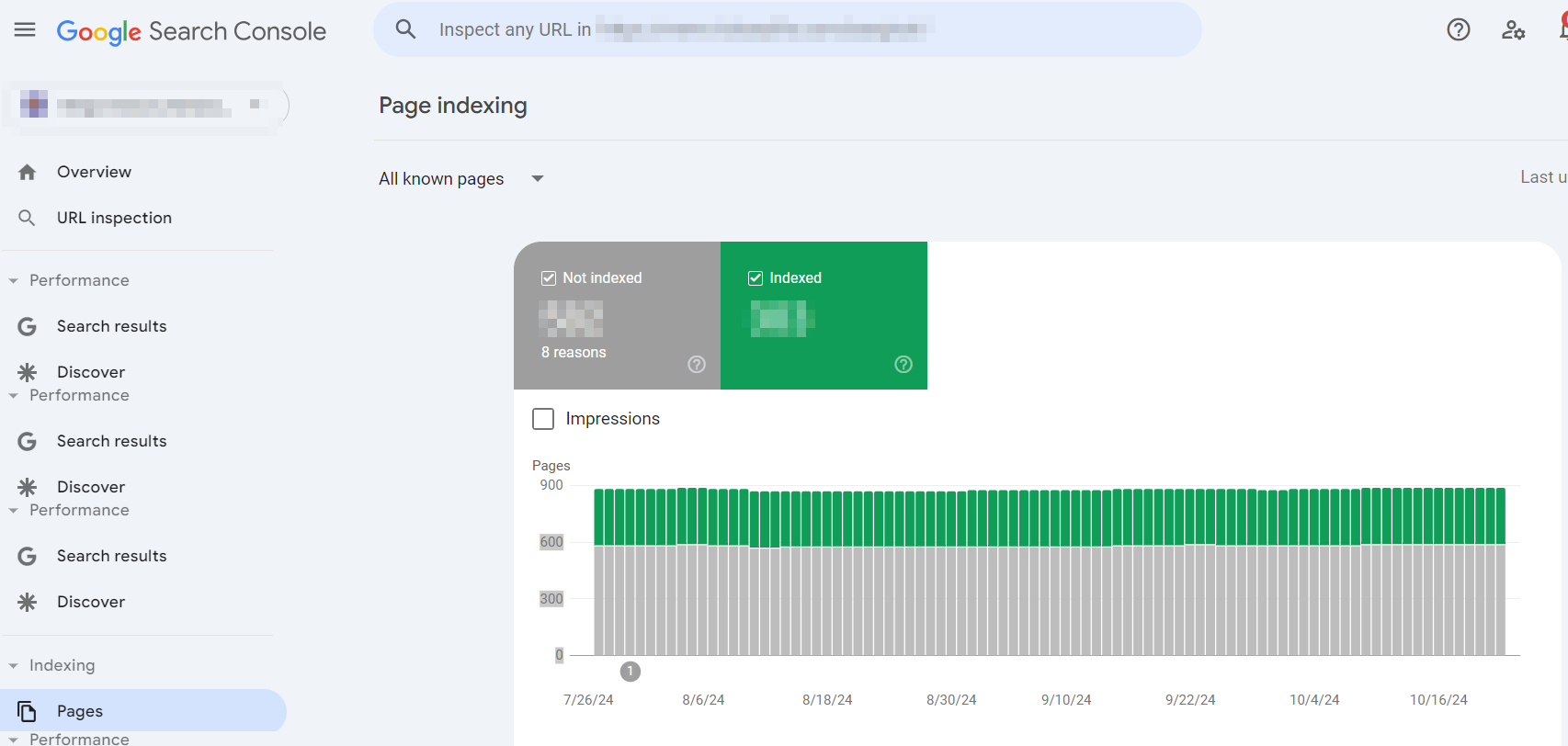Click the Overview home icon

point(28,172)
